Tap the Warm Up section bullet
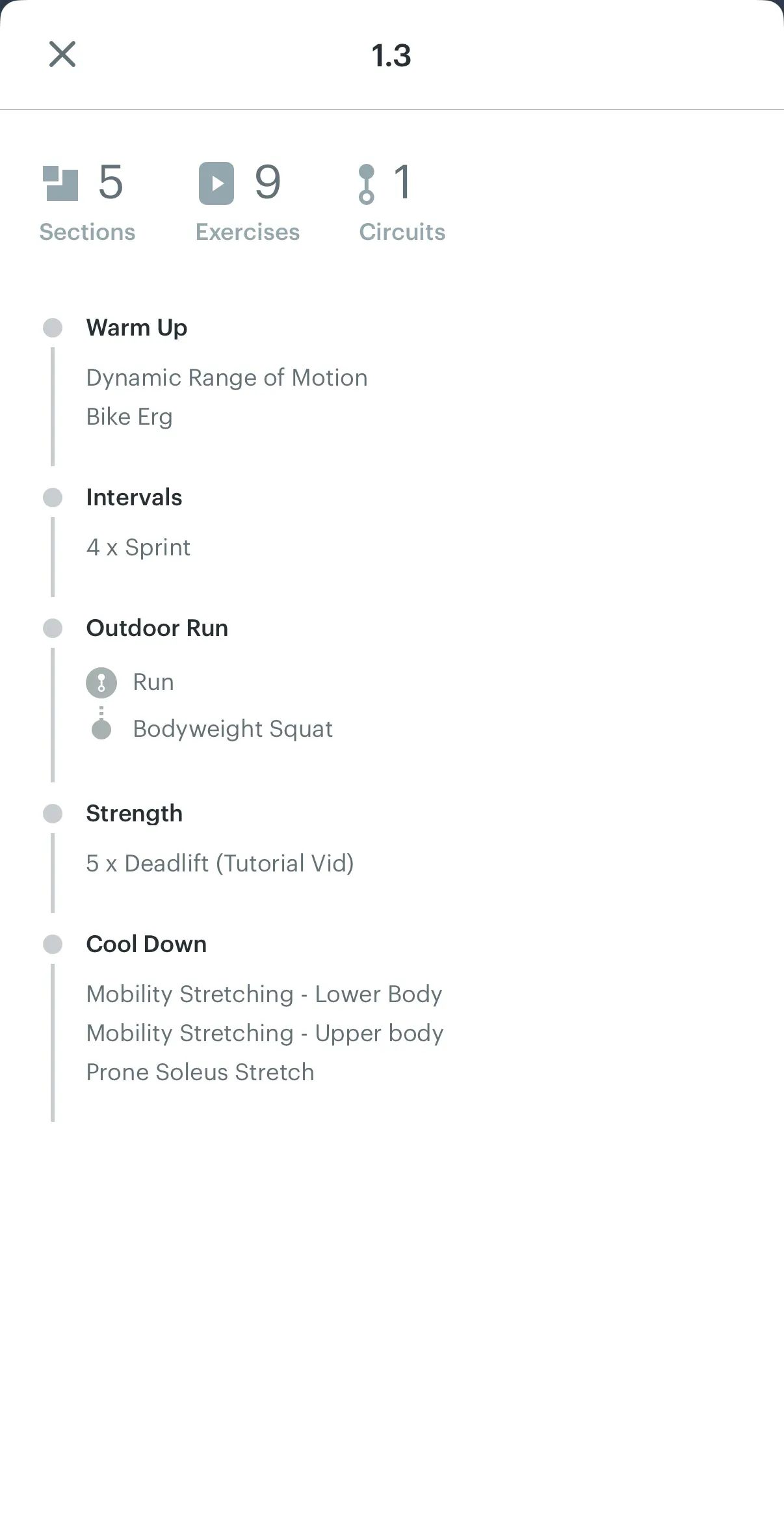This screenshot has width=784, height=1527. [53, 328]
